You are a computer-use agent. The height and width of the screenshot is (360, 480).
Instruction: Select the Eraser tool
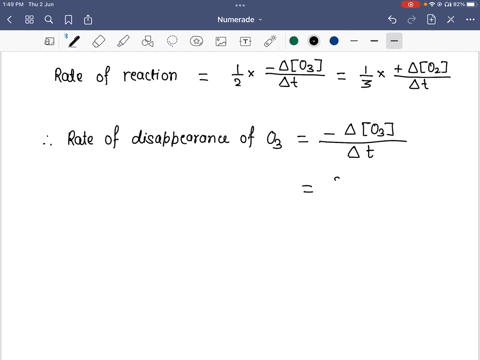tap(99, 41)
